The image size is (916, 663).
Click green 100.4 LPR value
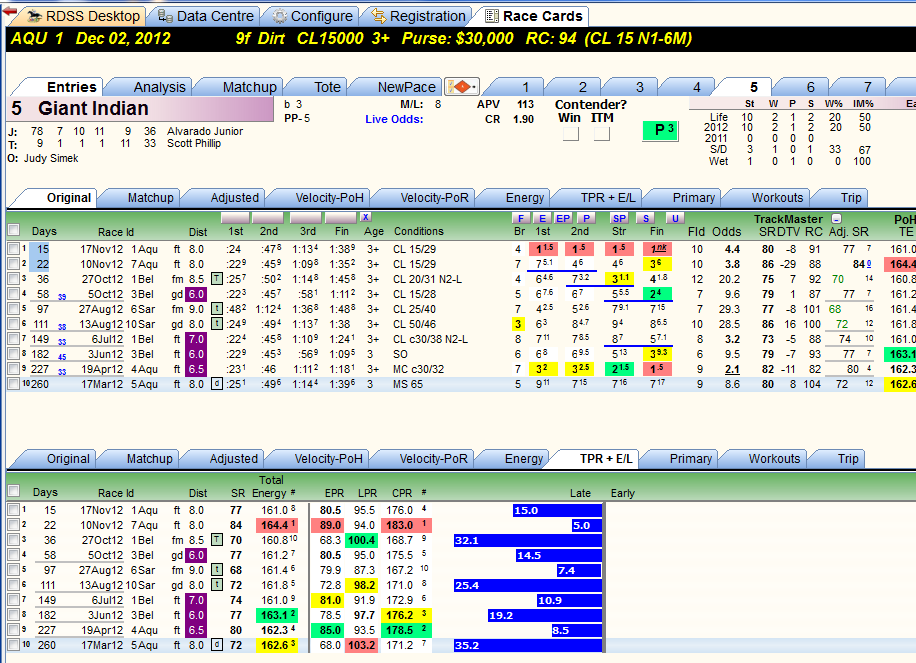coord(362,540)
